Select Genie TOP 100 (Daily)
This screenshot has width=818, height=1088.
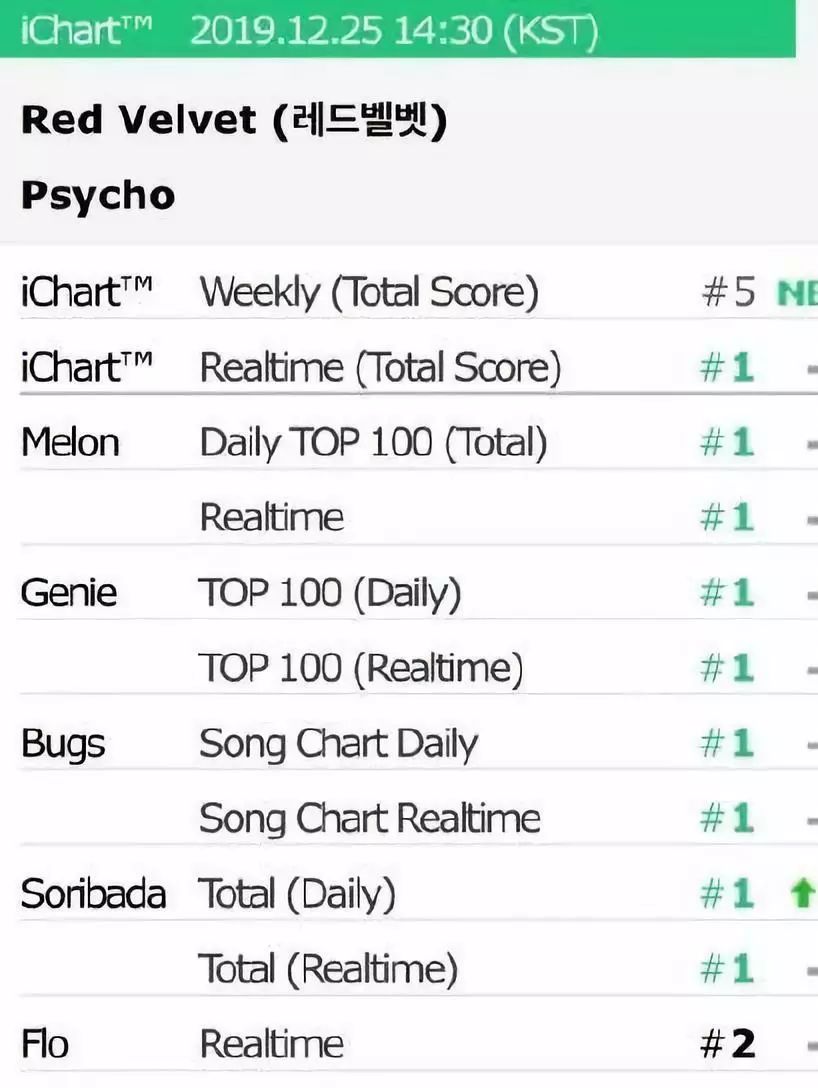click(330, 593)
